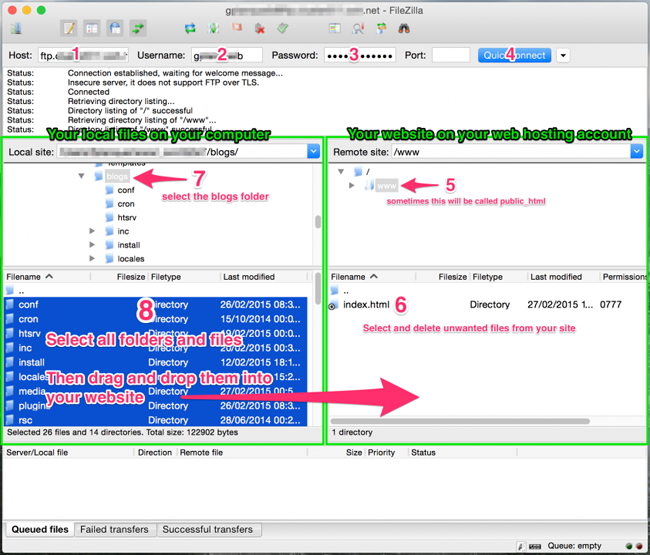
Task: Open the directory comparison toolbar icon
Action: 357,29
